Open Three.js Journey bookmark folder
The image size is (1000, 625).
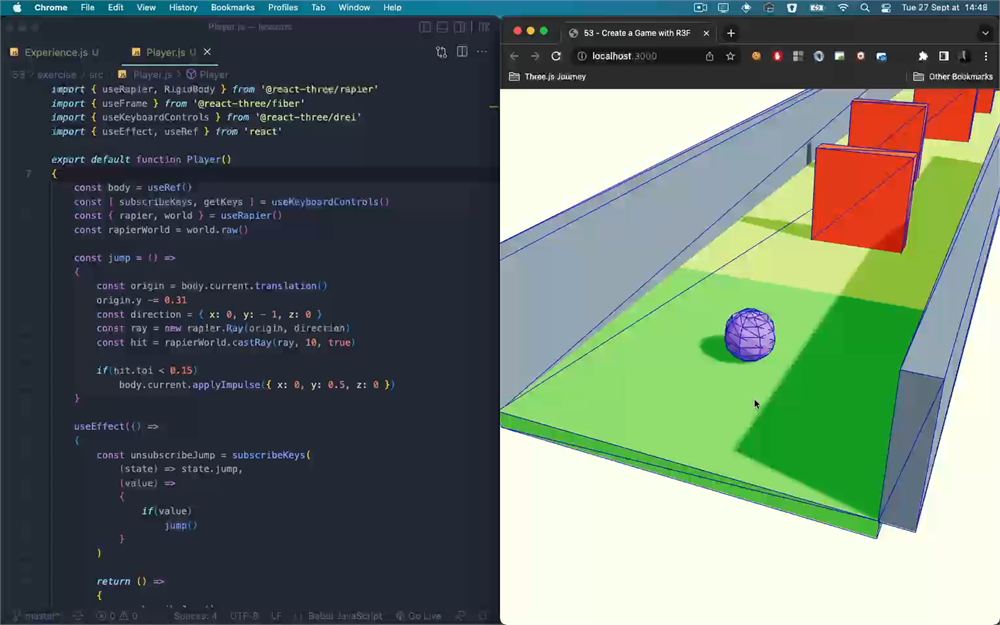(547, 77)
